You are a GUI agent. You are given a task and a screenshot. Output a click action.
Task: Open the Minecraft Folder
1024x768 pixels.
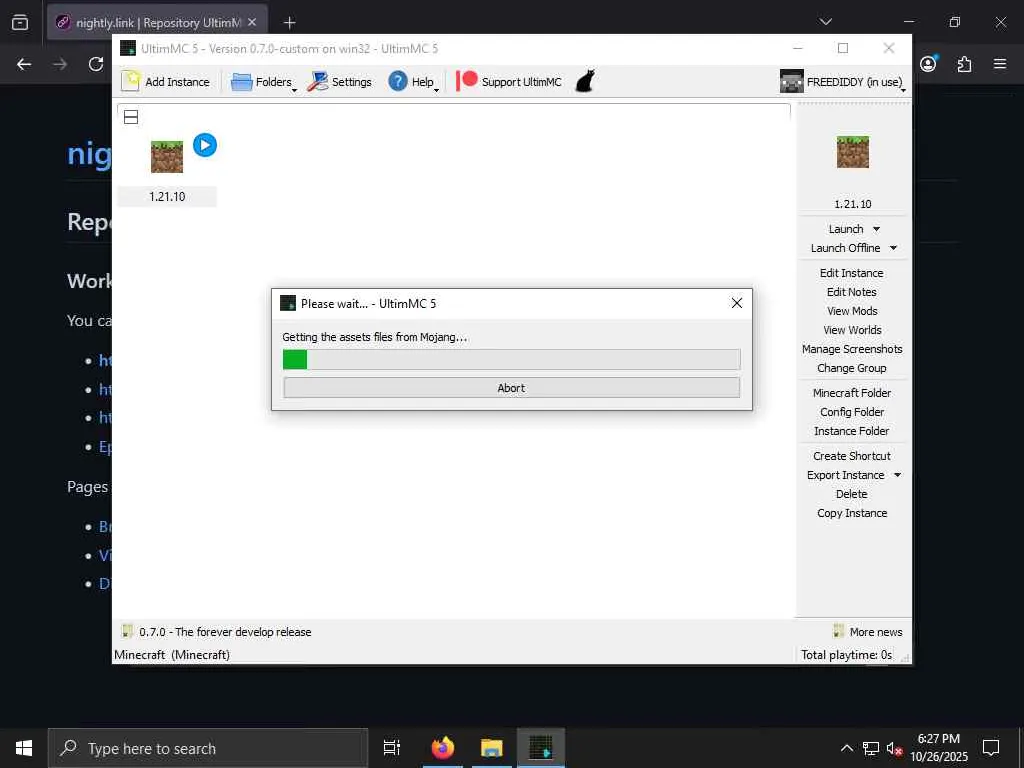[852, 392]
